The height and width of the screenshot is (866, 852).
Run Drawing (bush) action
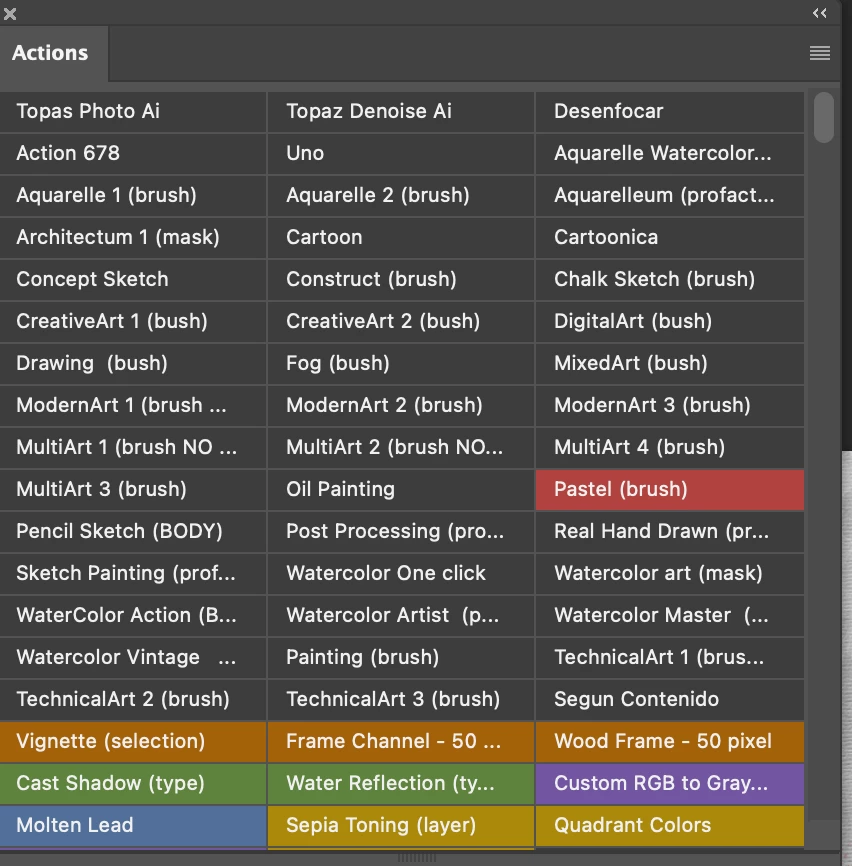pos(133,363)
